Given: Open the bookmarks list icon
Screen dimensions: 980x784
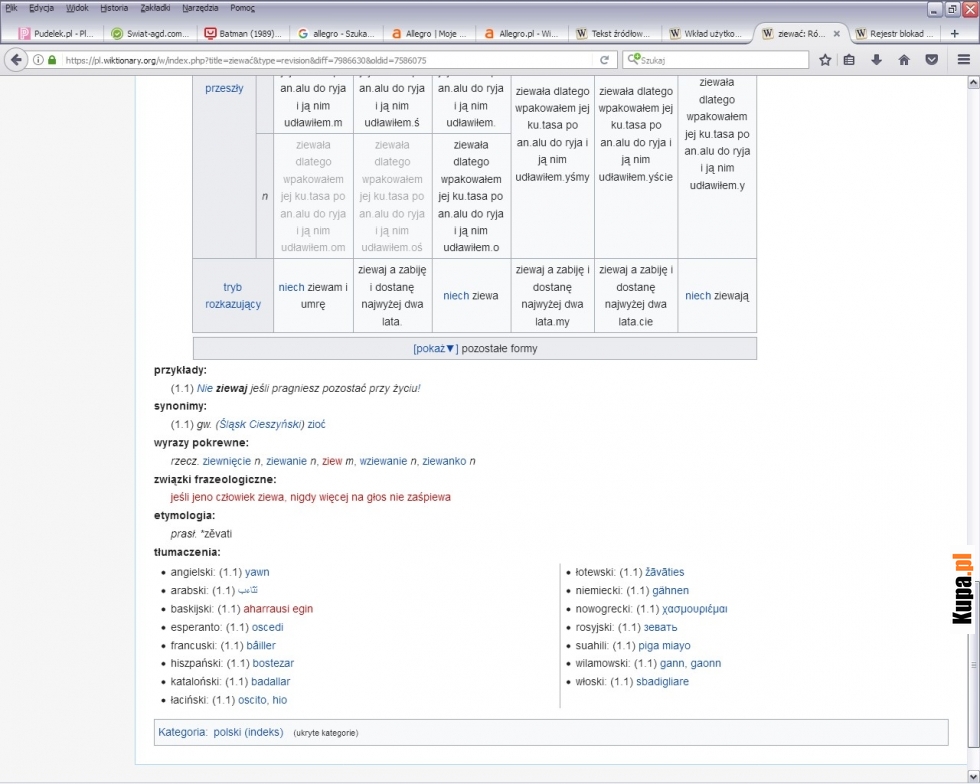Looking at the screenshot, I should (x=849, y=60).
